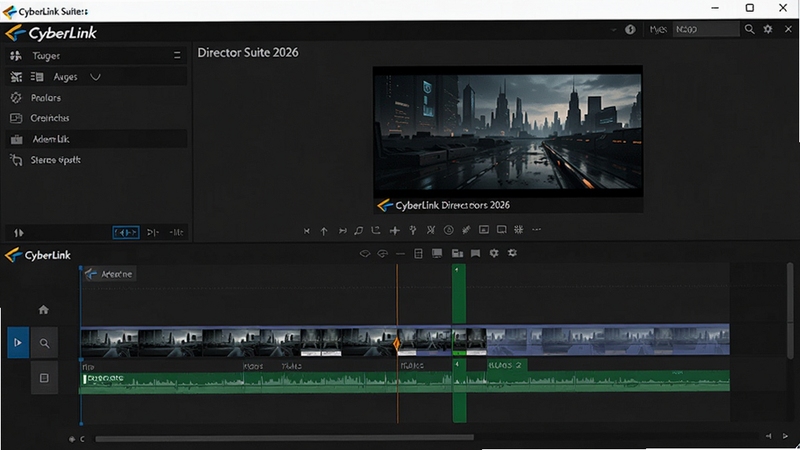The height and width of the screenshot is (450, 800).
Task: Click the split-play icon at sidebar bottom left
Action: 19,233
